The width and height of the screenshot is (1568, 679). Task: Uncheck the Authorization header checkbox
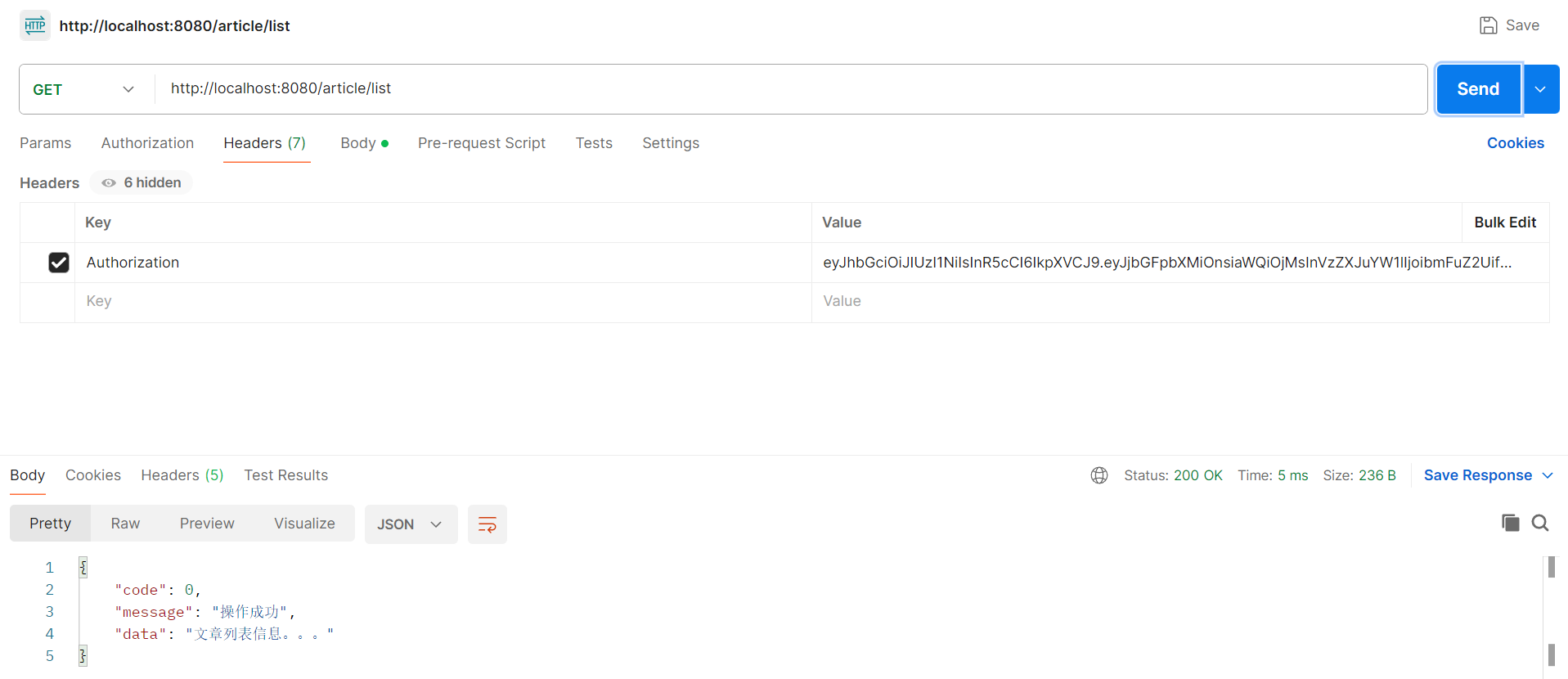coord(59,263)
